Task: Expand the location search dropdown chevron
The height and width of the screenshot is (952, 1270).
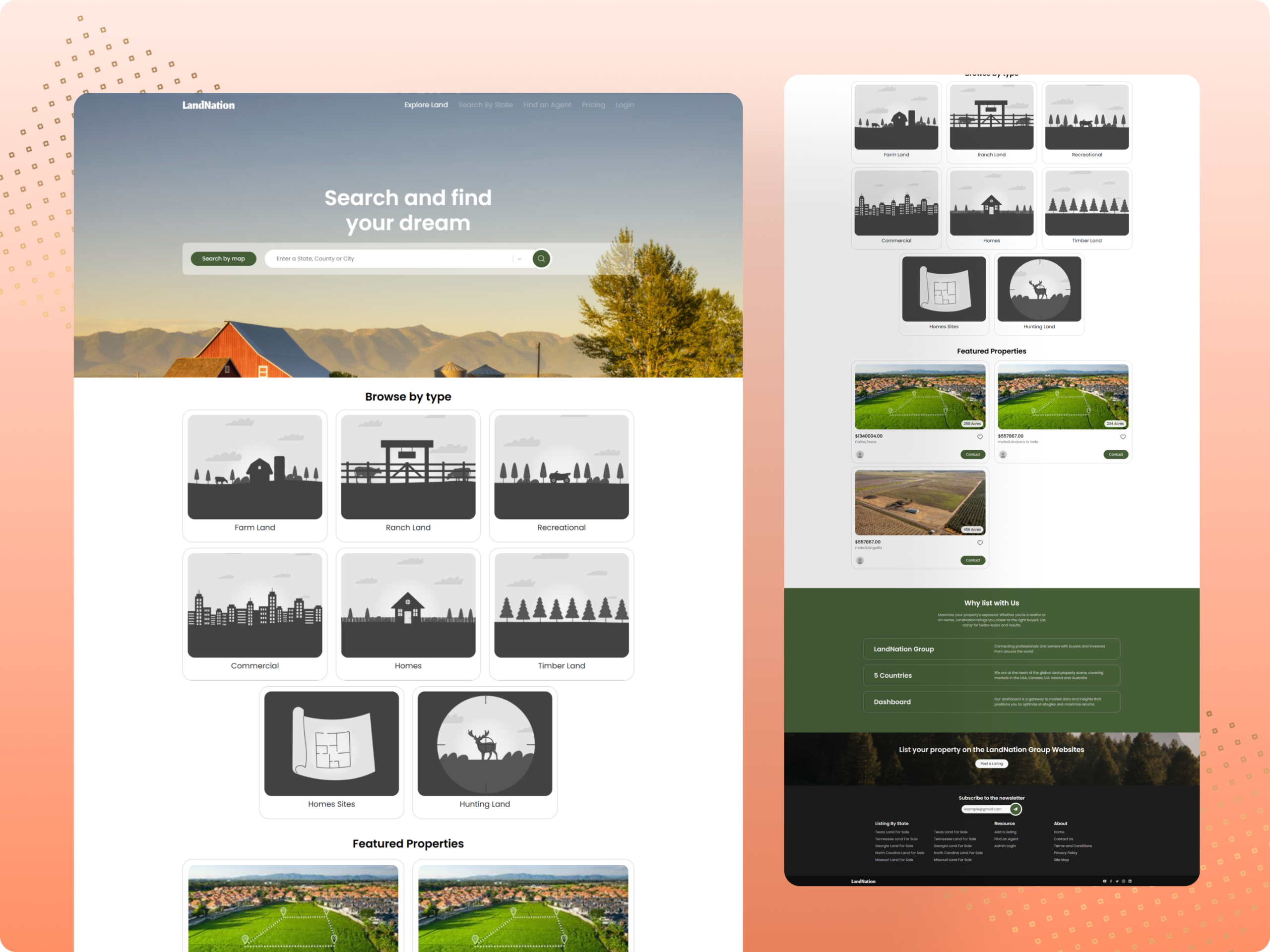Action: point(519,259)
